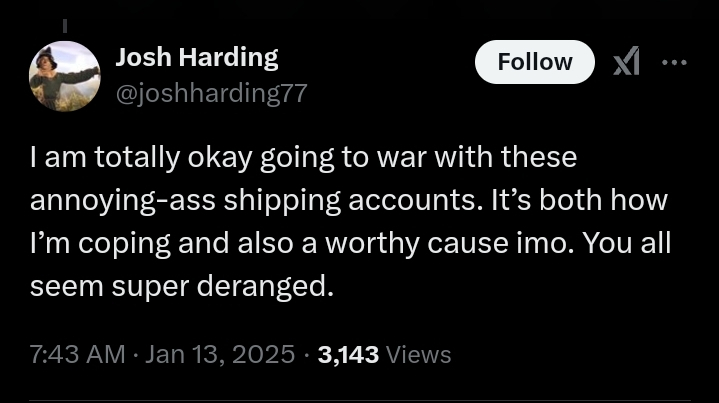Click the 7:43 AM timestamp
Image resolution: width=719 pixels, height=403 pixels.
click(78, 354)
